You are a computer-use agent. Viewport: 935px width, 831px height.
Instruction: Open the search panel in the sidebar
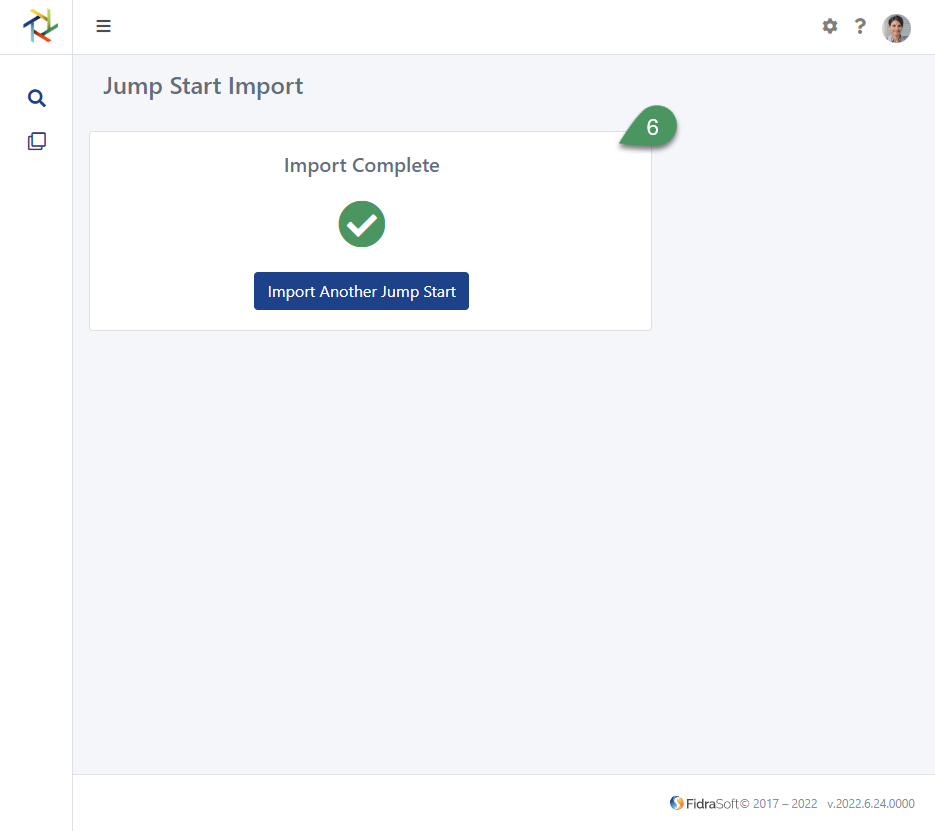pyautogui.click(x=36, y=98)
